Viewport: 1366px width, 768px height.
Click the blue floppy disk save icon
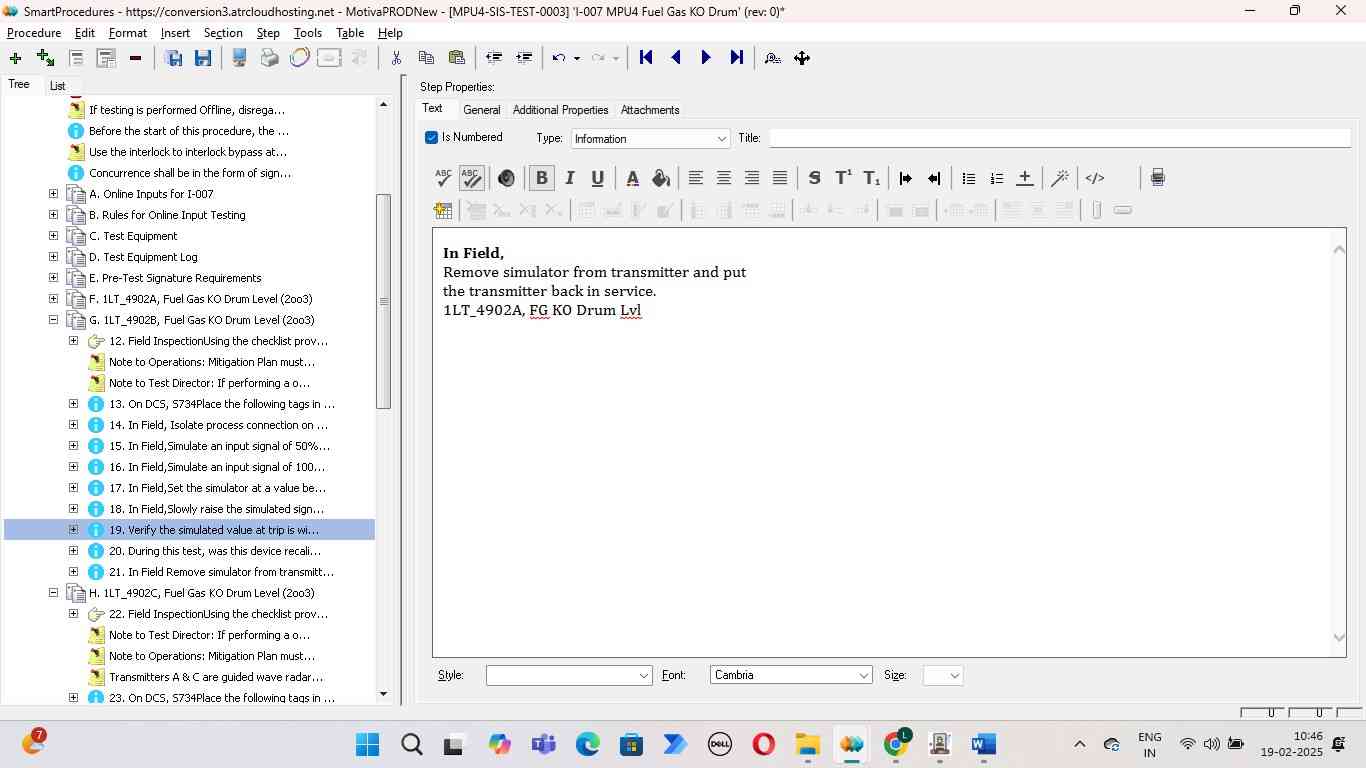(x=203, y=58)
